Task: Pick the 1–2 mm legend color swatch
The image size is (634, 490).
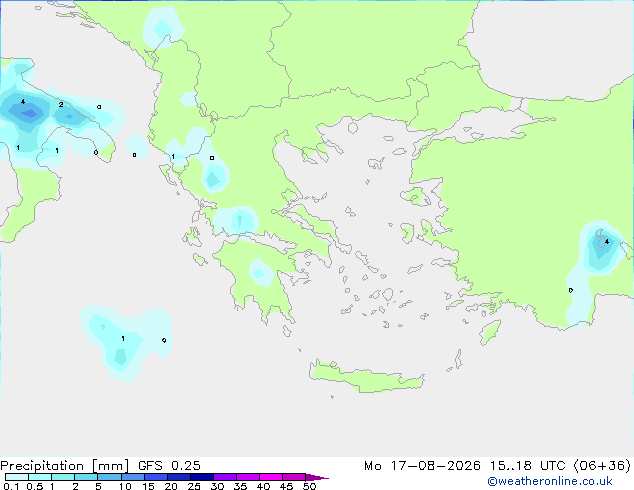Action: [63, 477]
